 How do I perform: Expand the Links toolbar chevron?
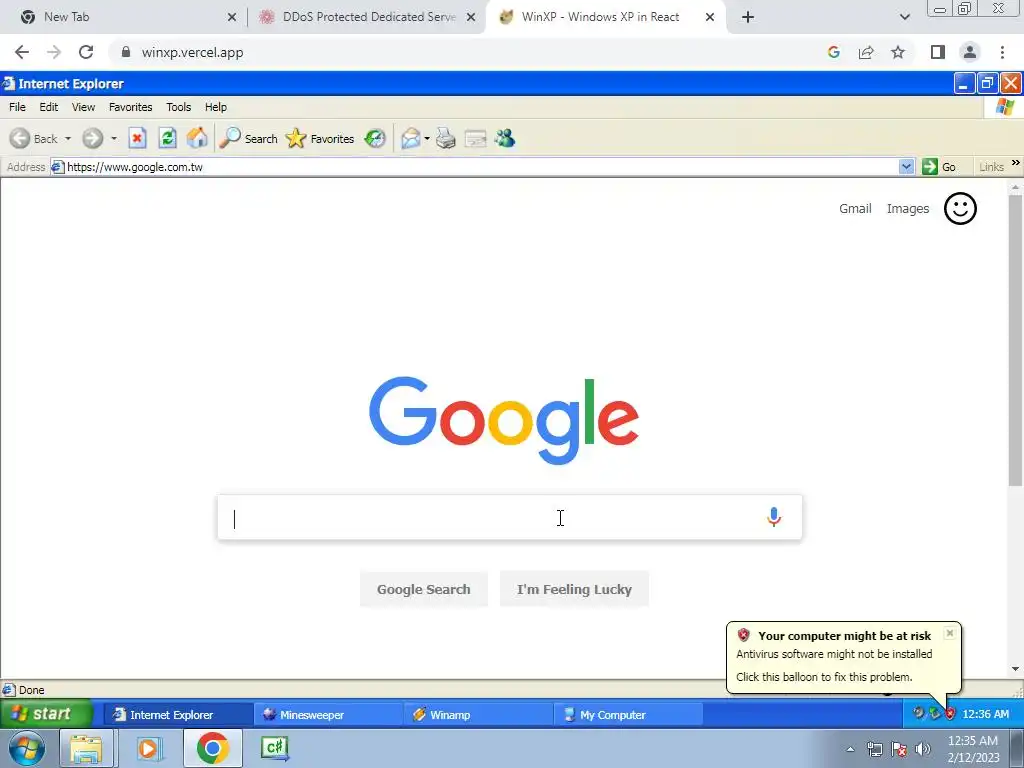[x=1016, y=163]
